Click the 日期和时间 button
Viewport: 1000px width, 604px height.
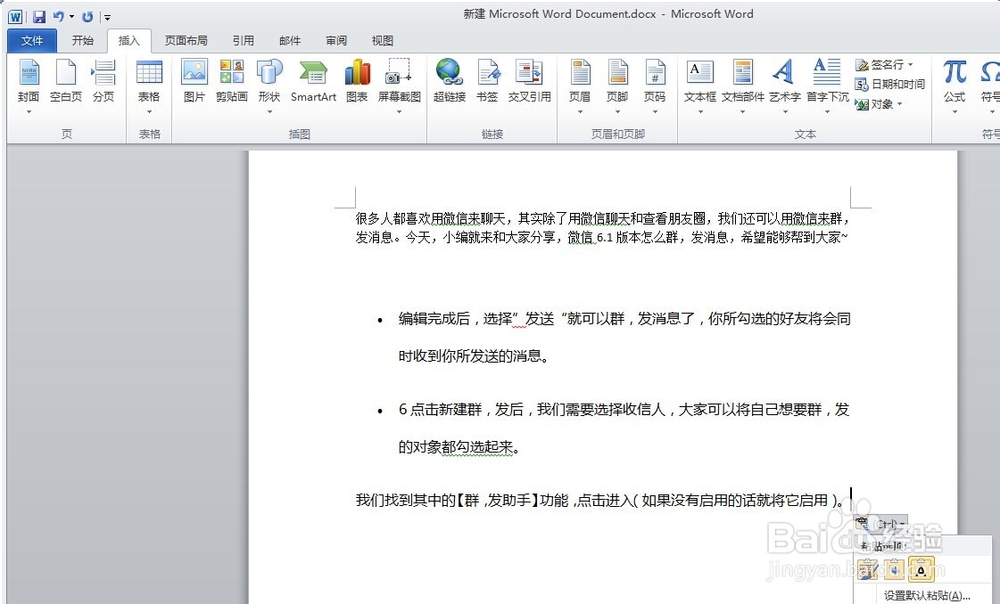pos(890,84)
